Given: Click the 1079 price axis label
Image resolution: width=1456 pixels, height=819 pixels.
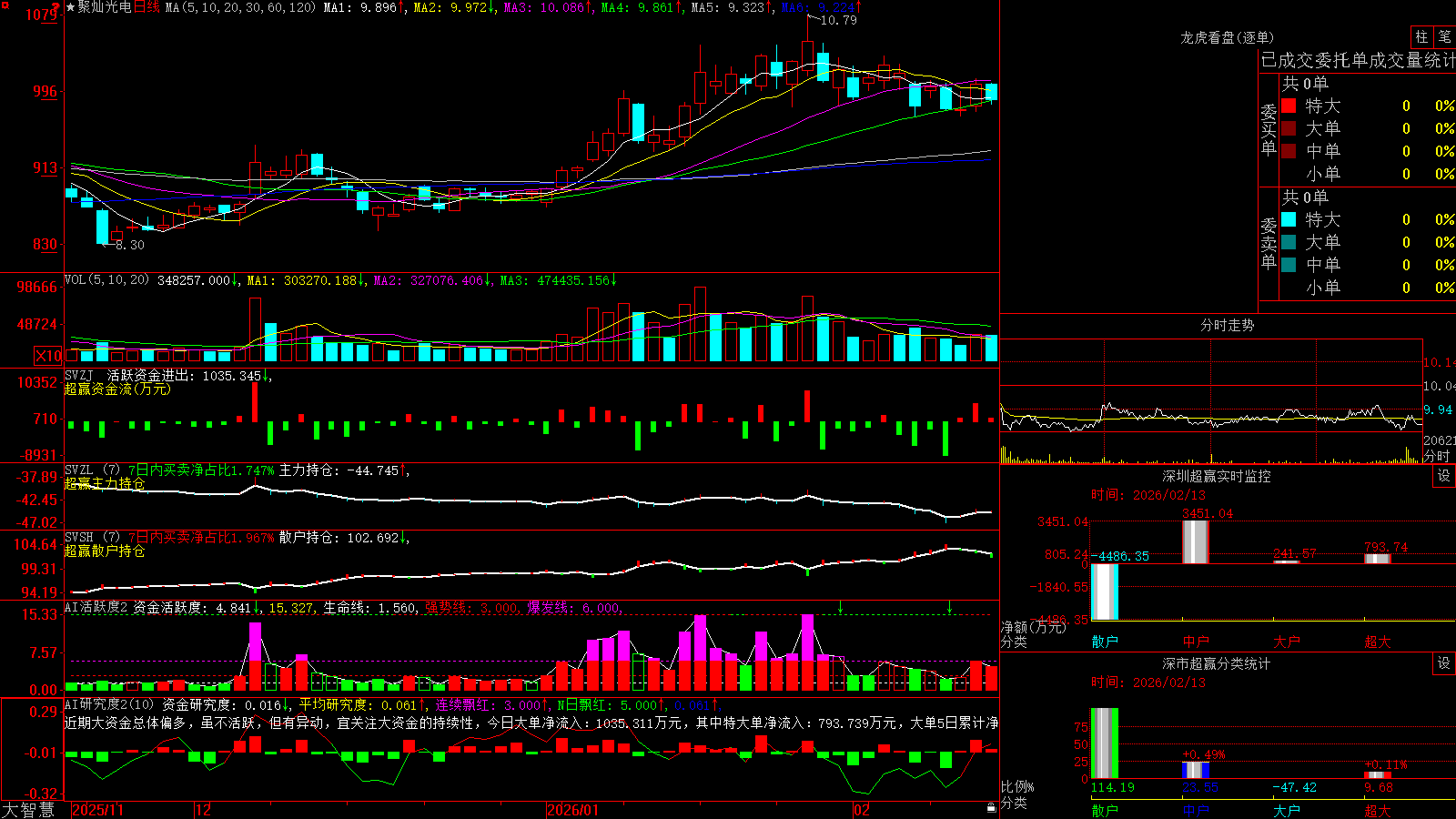Looking at the screenshot, I should [x=42, y=15].
